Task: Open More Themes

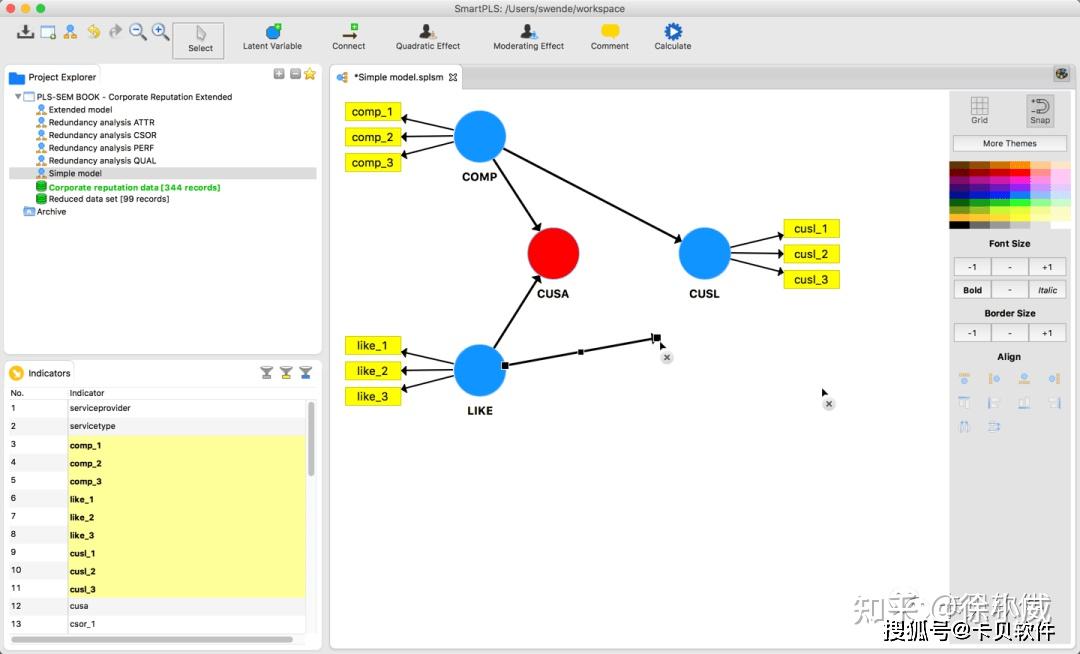Action: [x=1010, y=143]
